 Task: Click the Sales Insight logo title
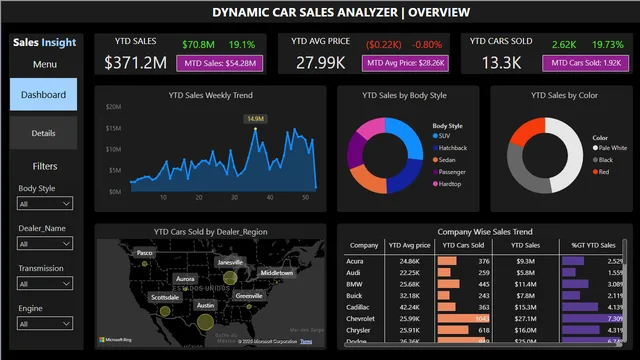tap(44, 42)
